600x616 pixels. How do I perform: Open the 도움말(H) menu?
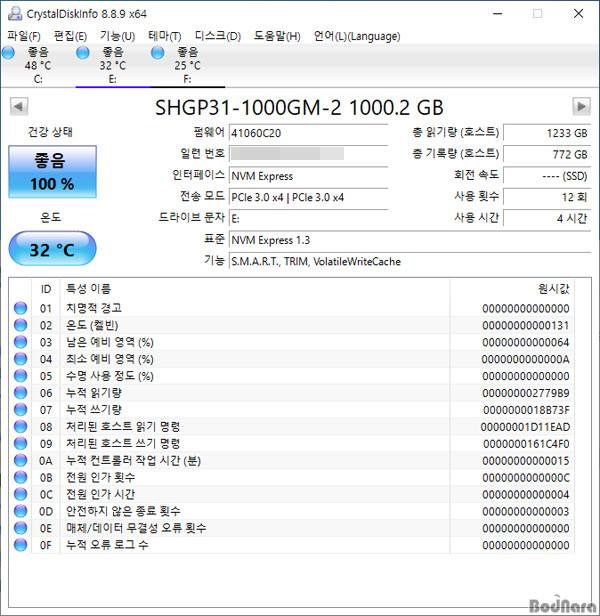[277, 36]
